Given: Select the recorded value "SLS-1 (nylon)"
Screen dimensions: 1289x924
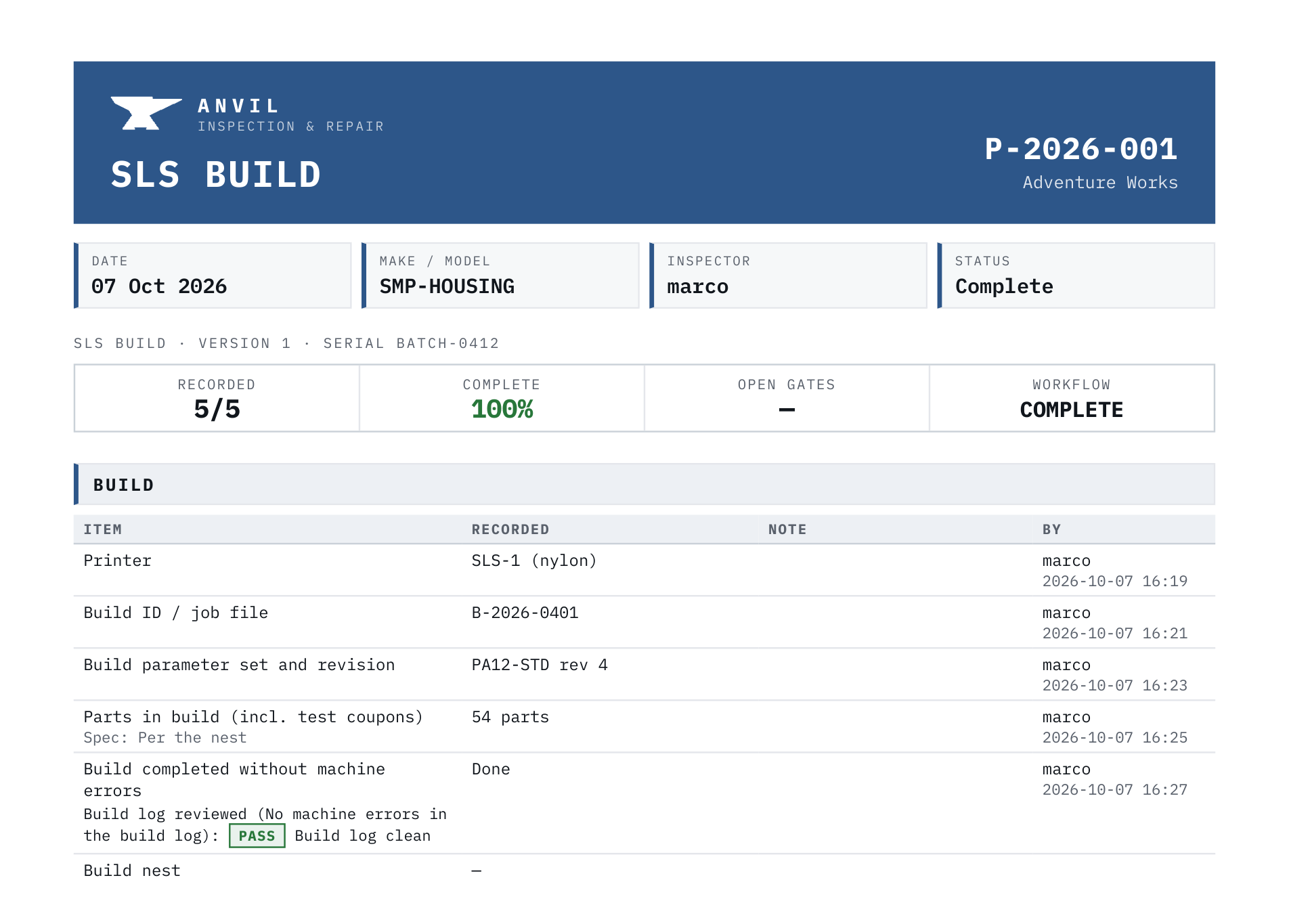Looking at the screenshot, I should pyautogui.click(x=534, y=560).
